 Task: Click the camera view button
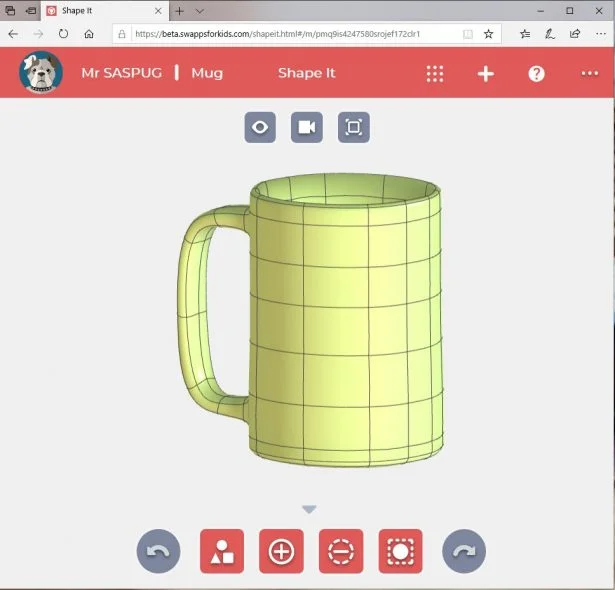(x=307, y=127)
